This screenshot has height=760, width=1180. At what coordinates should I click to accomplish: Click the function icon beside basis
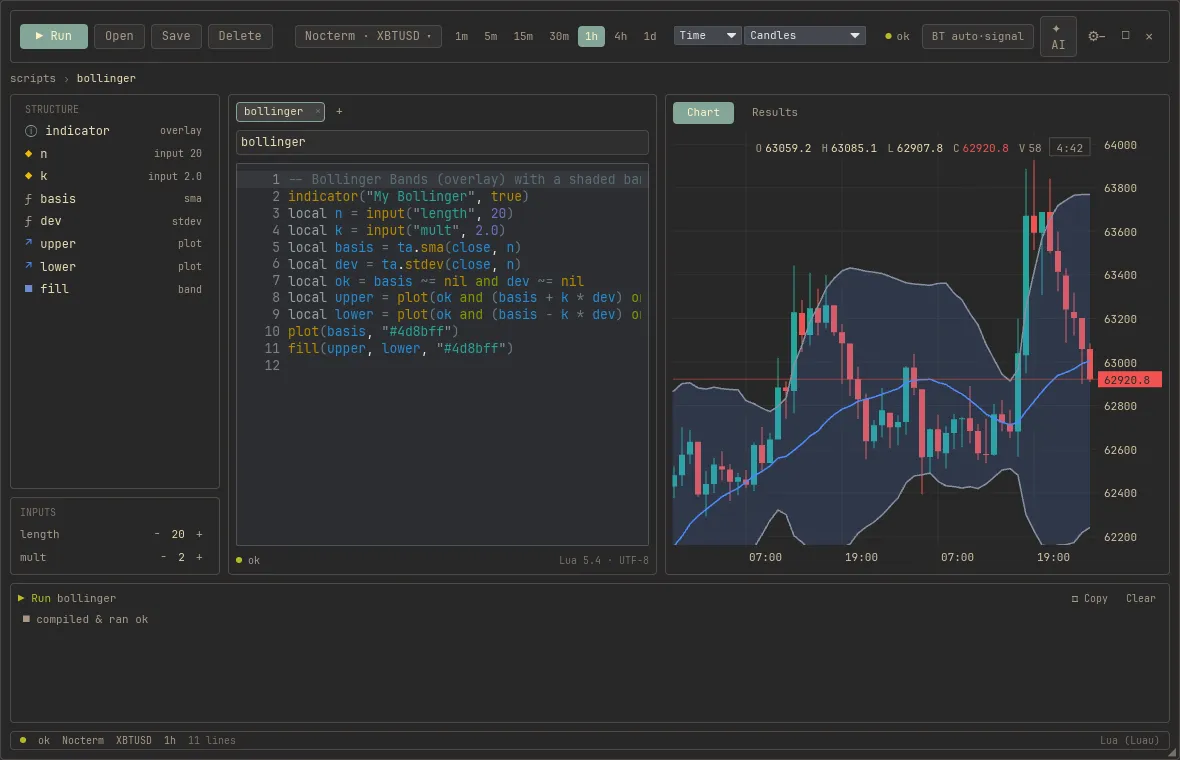pos(29,199)
